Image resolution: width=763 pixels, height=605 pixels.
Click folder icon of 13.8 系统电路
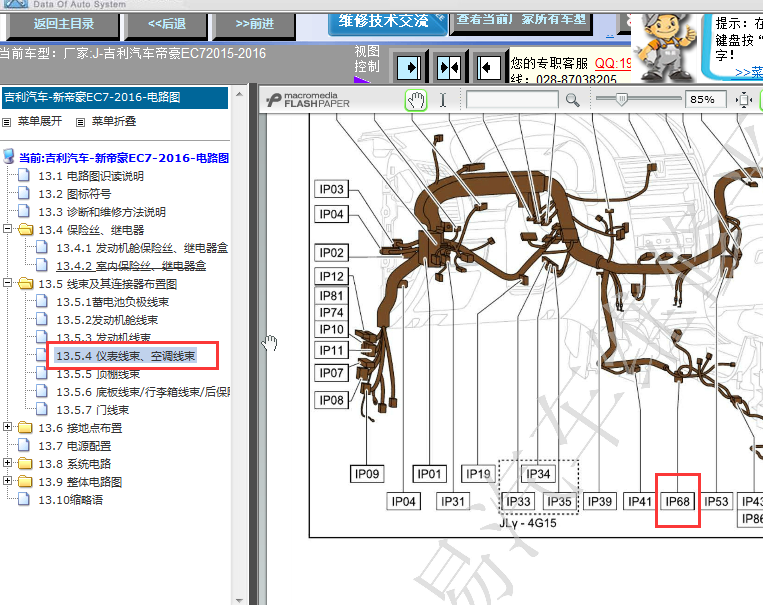click(25, 463)
